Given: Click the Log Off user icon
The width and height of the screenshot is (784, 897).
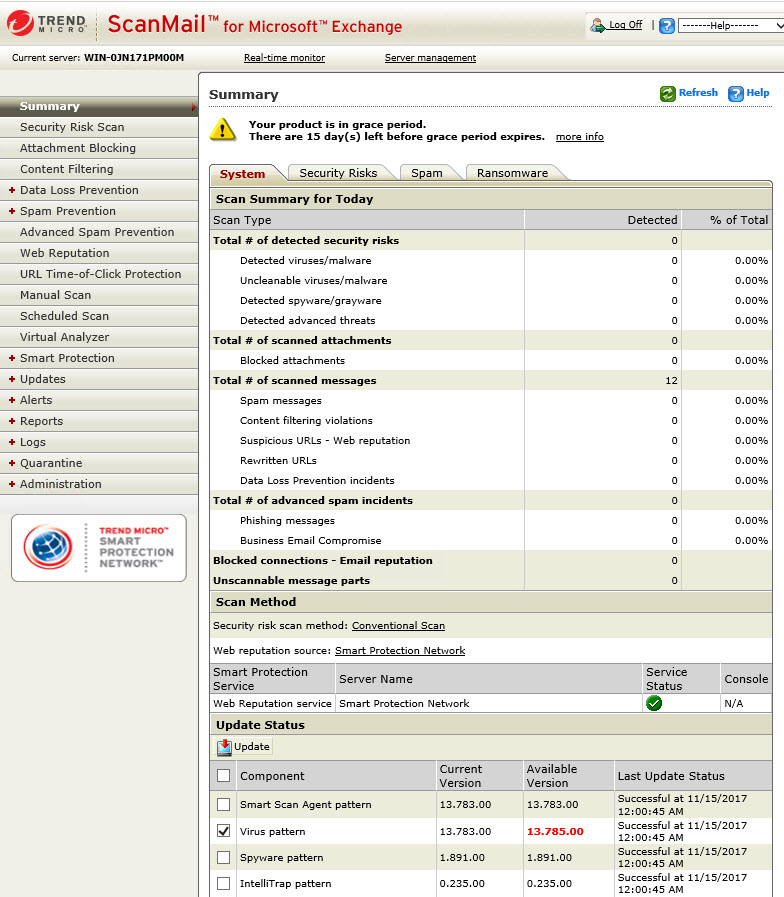Looking at the screenshot, I should tap(598, 25).
